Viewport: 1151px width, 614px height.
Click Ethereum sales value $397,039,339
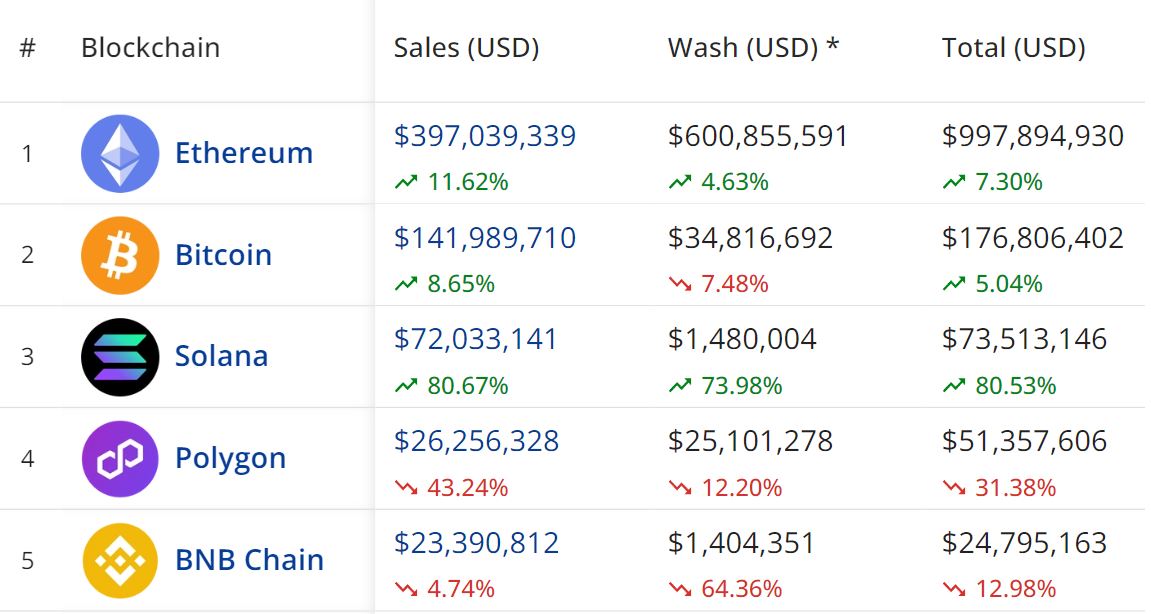point(485,136)
